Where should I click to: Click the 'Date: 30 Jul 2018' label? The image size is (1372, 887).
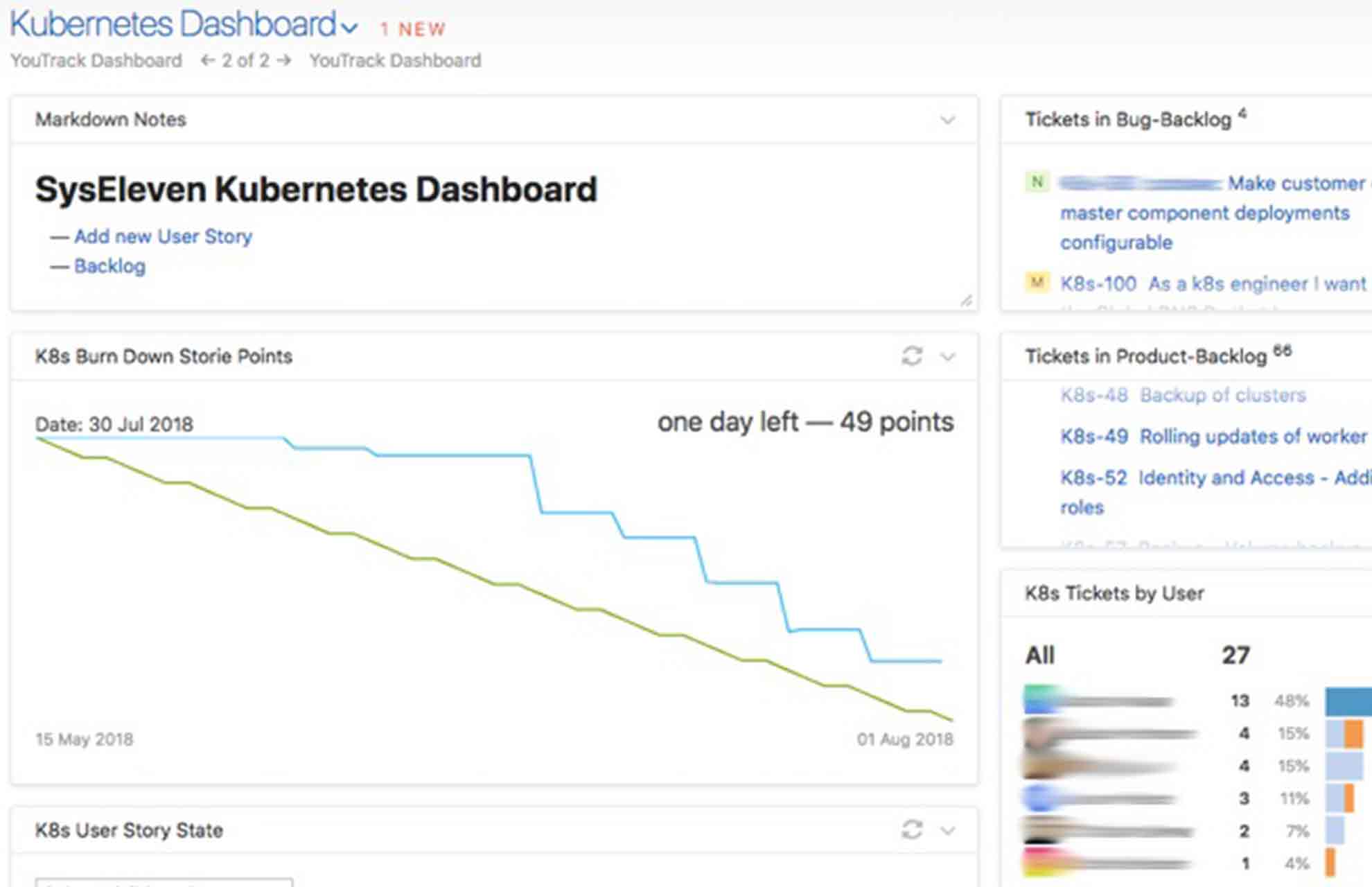tap(114, 424)
